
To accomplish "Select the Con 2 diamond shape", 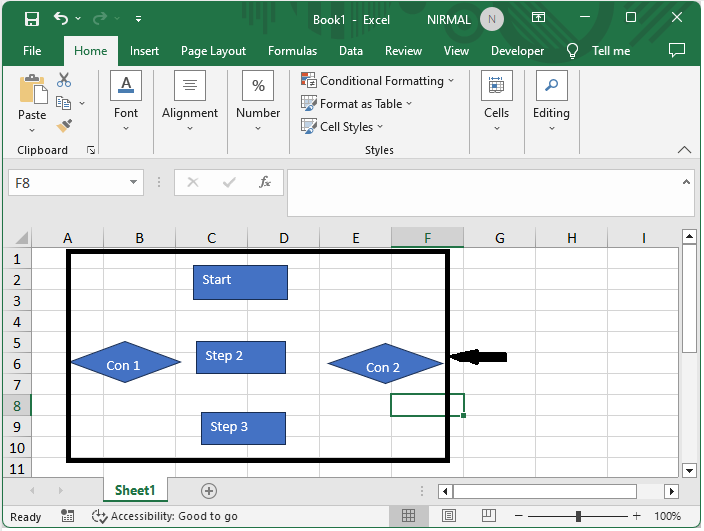I will click(385, 364).
